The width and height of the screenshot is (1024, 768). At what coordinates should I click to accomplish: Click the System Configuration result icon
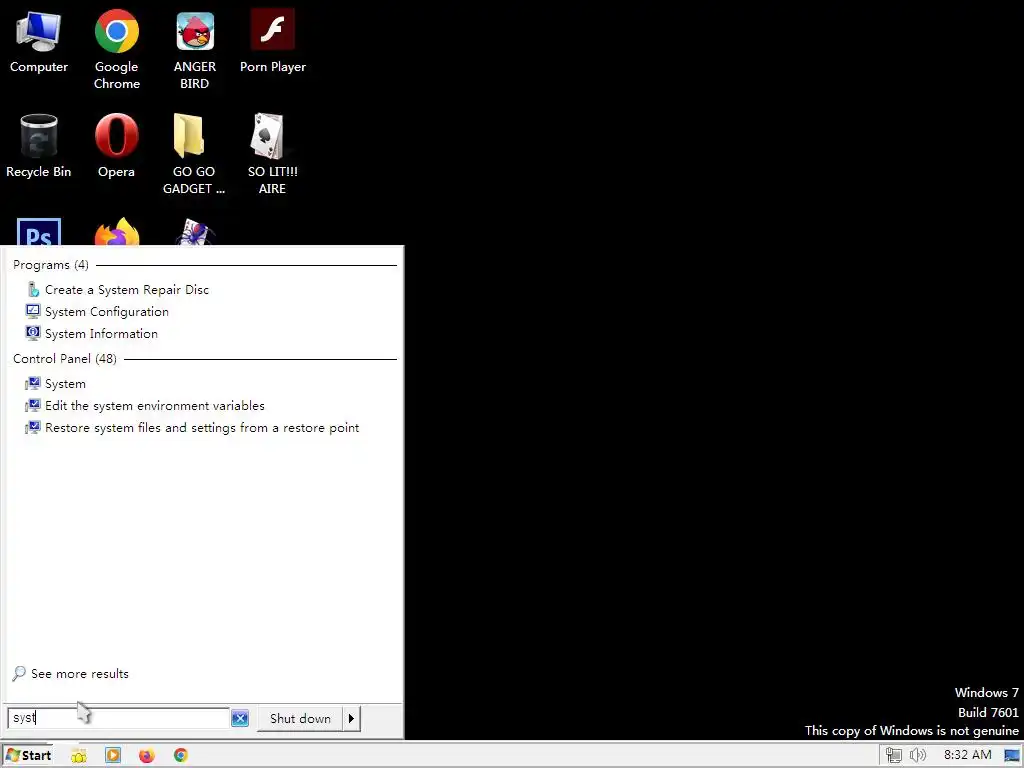click(33, 311)
